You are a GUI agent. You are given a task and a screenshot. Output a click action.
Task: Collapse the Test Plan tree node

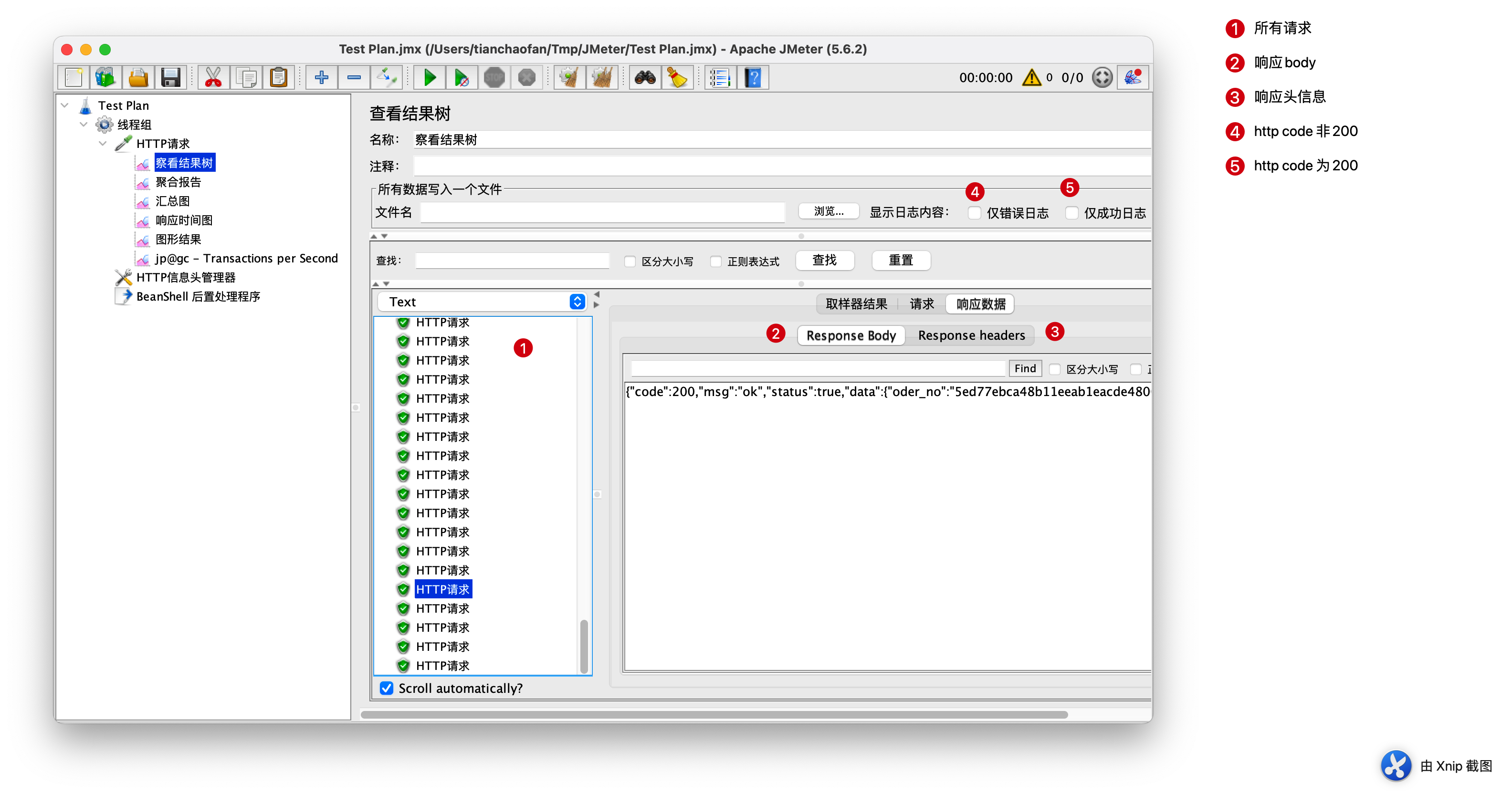65,105
